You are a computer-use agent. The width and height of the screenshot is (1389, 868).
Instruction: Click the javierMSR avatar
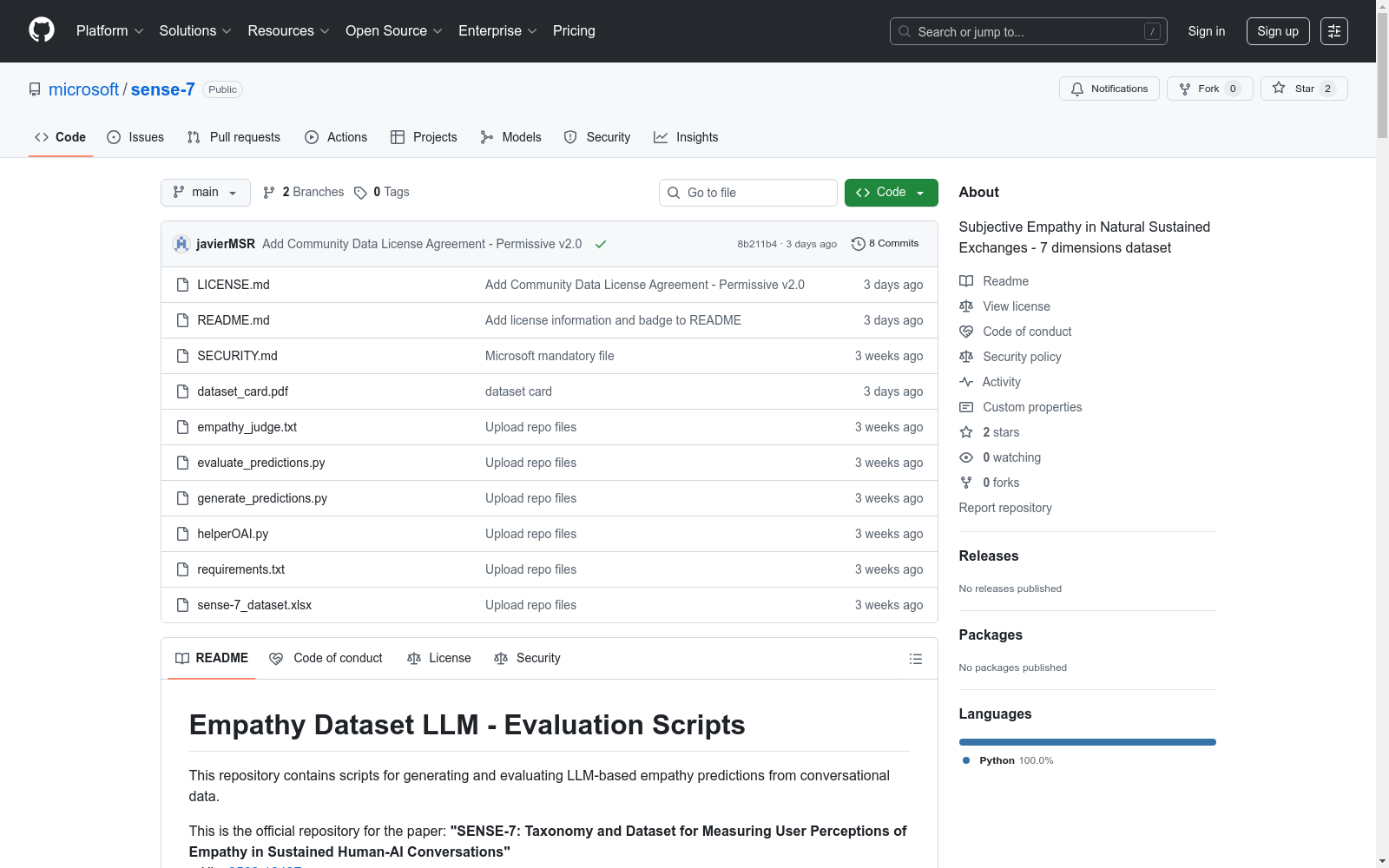(x=181, y=244)
